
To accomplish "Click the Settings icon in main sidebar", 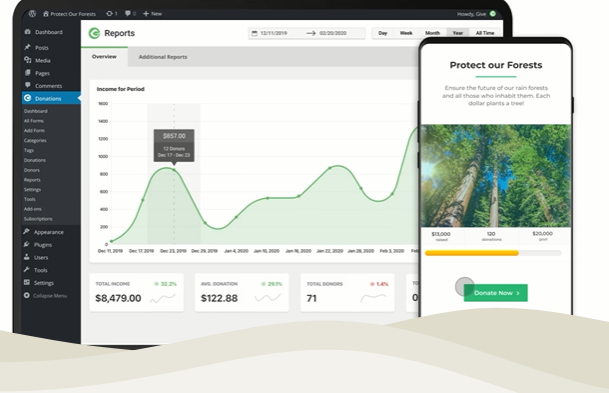I will tap(26, 282).
